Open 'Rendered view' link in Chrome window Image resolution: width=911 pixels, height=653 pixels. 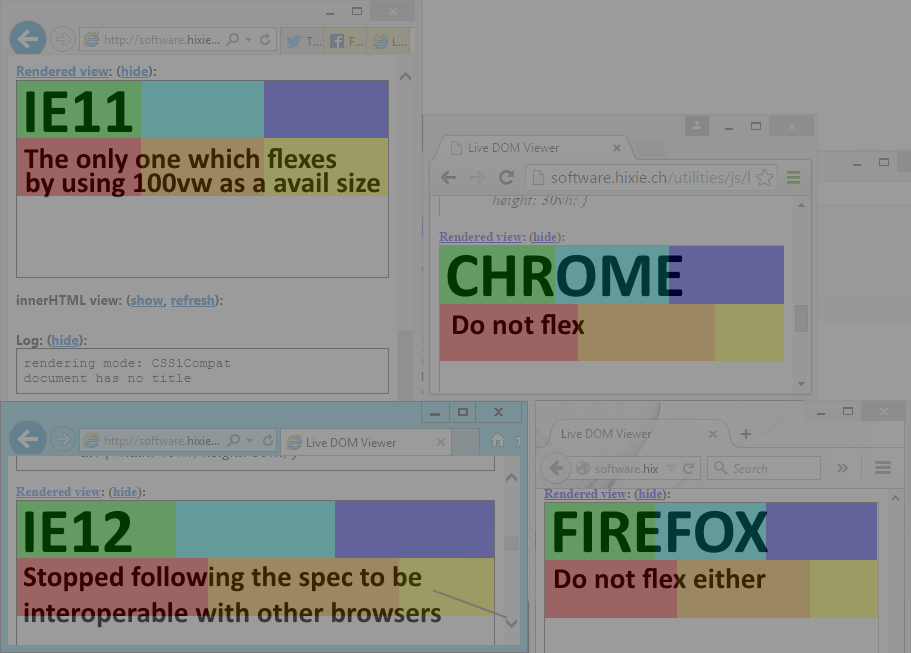[481, 237]
